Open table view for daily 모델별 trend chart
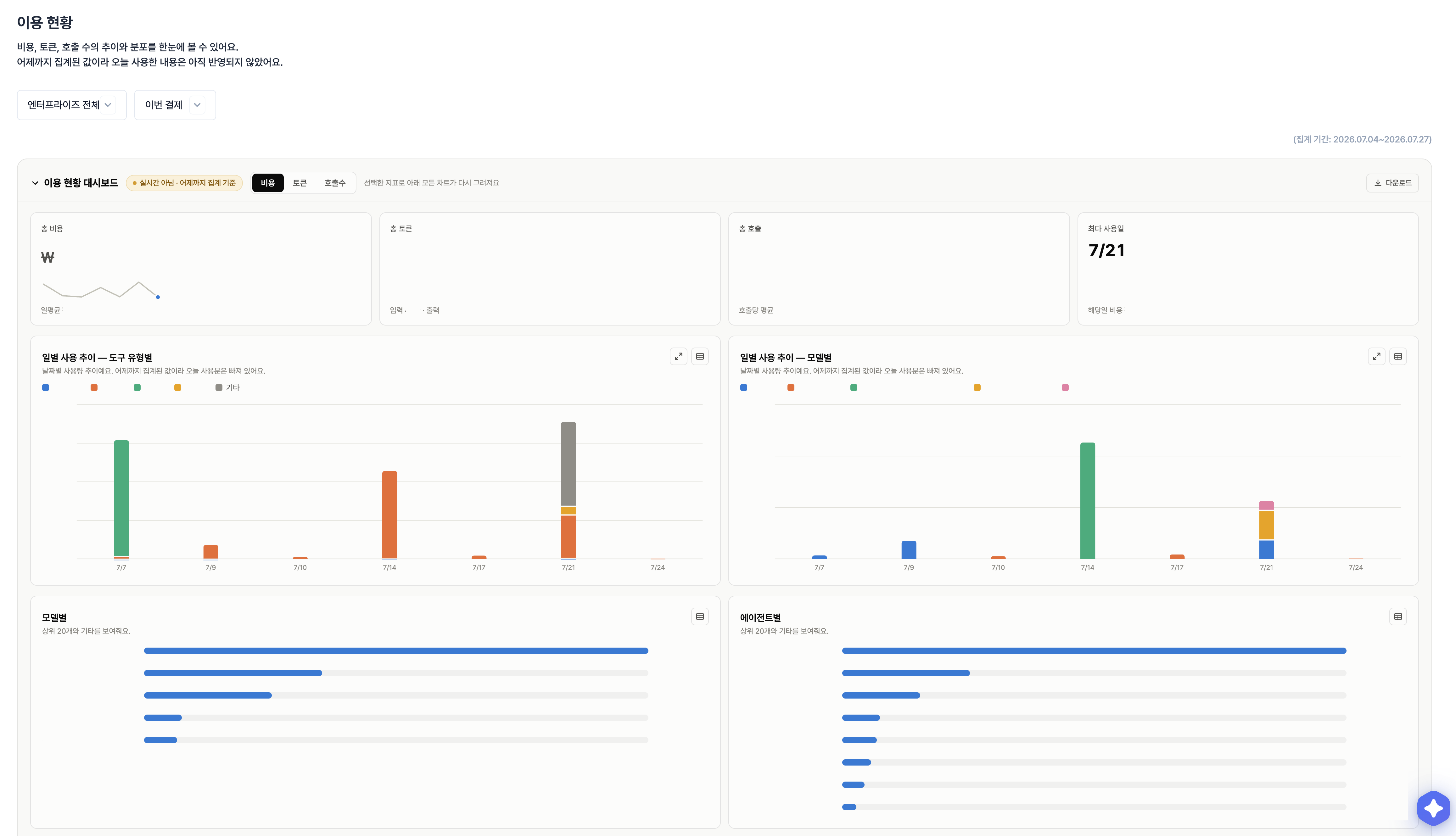 point(1398,357)
